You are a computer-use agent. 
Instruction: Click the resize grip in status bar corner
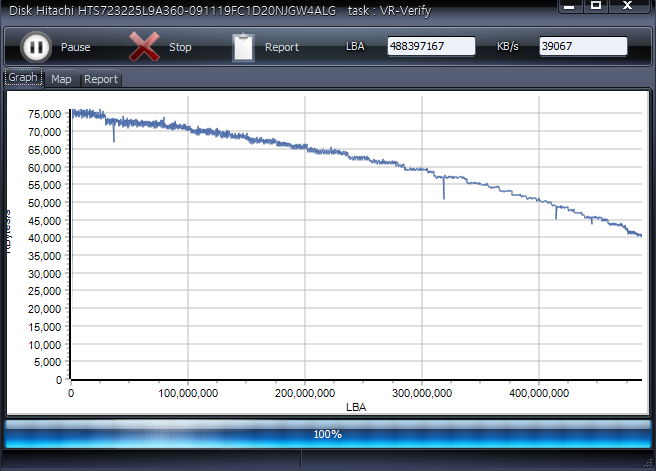(649, 463)
